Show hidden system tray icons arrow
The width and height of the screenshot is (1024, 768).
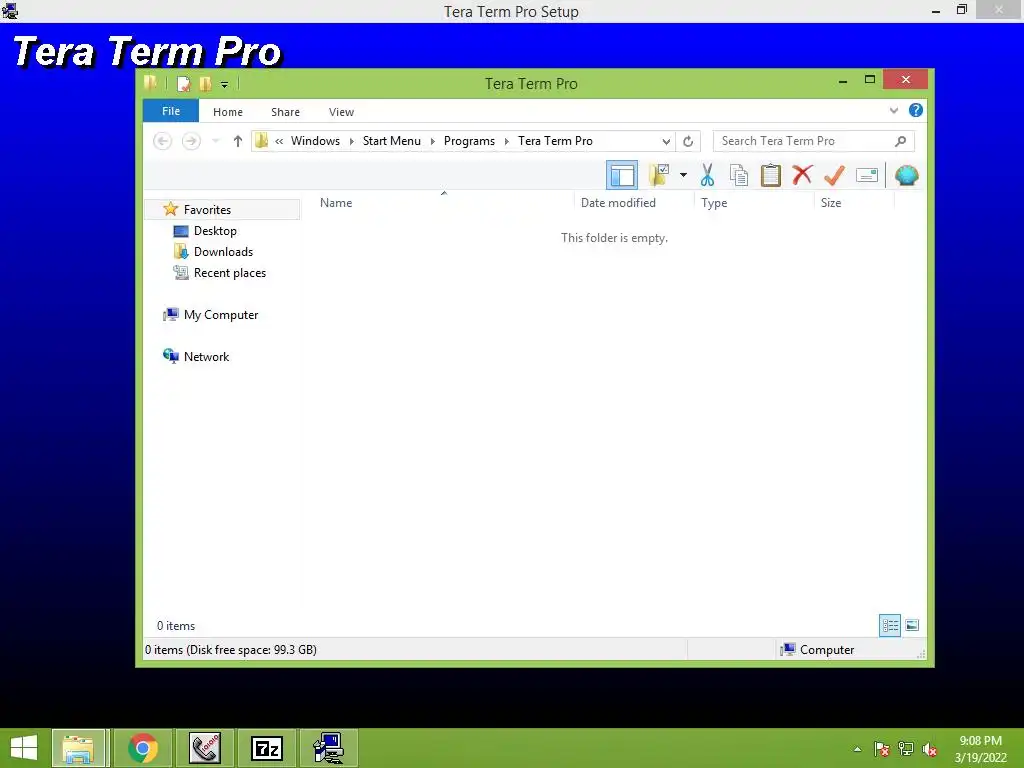(x=857, y=749)
